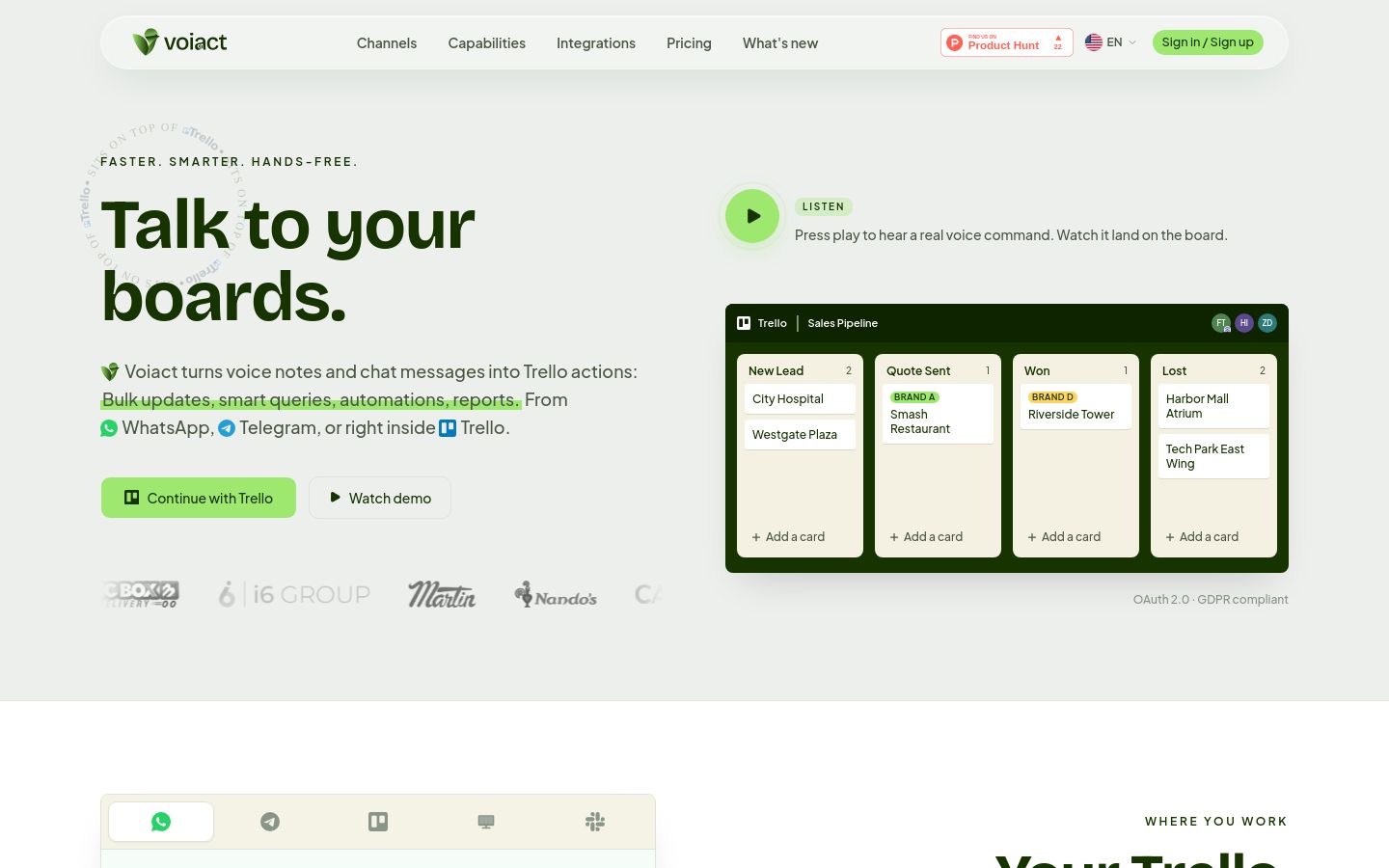
Task: Open the Harbor Mall Atrium card
Action: point(1213,406)
